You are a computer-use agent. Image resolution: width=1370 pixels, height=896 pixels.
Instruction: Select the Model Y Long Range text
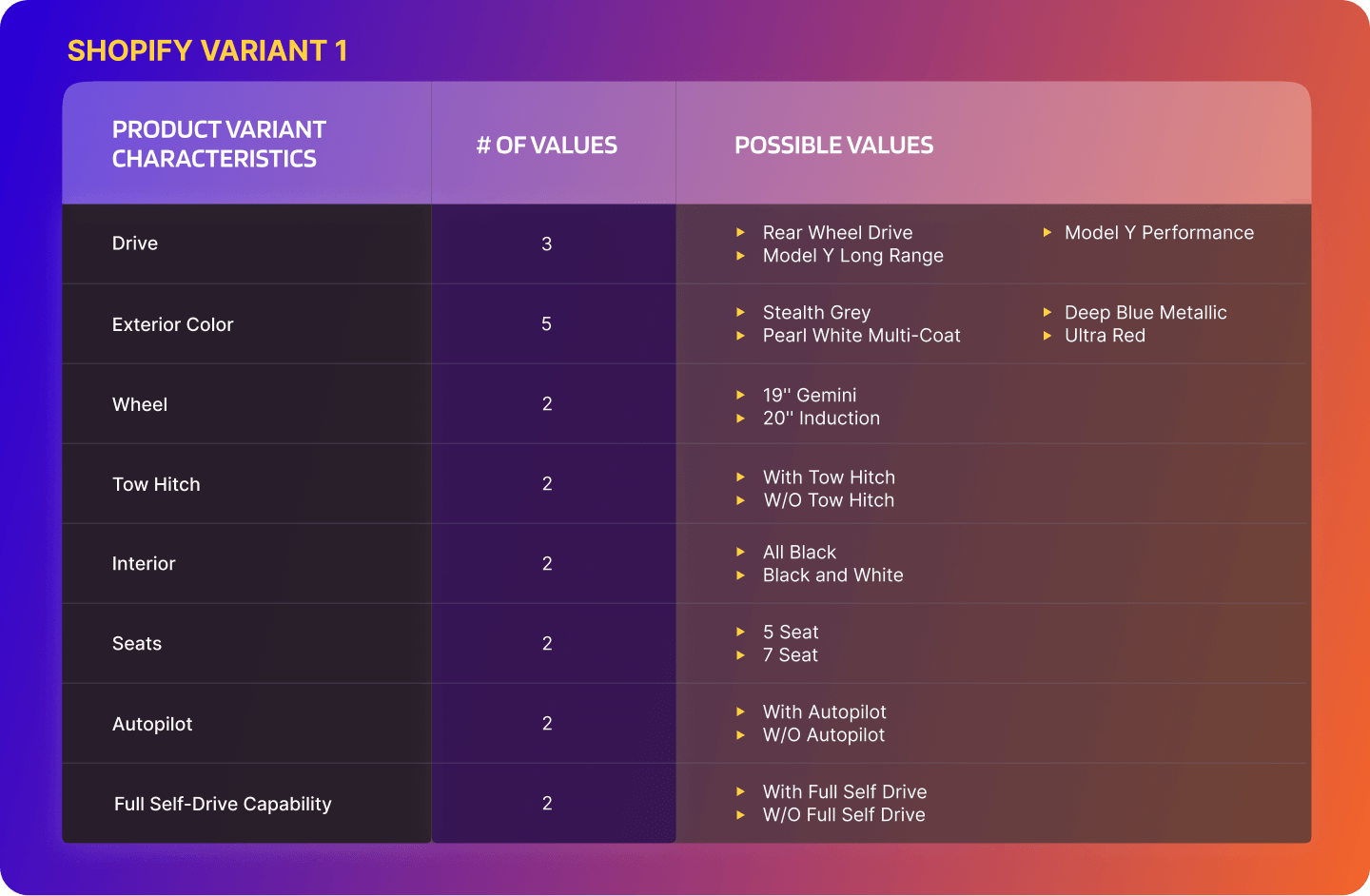pyautogui.click(x=853, y=256)
